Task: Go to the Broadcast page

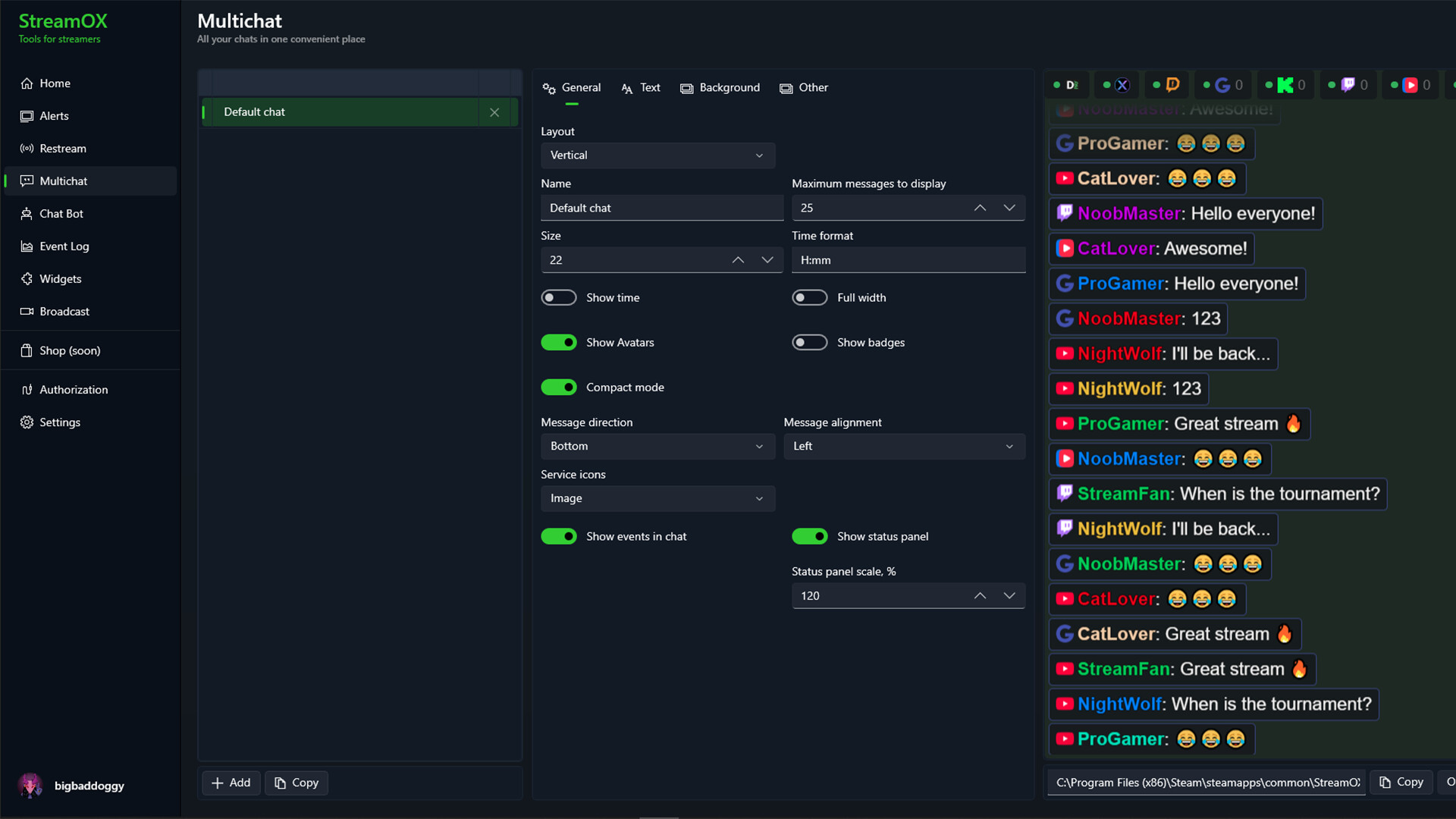Action: click(x=90, y=312)
